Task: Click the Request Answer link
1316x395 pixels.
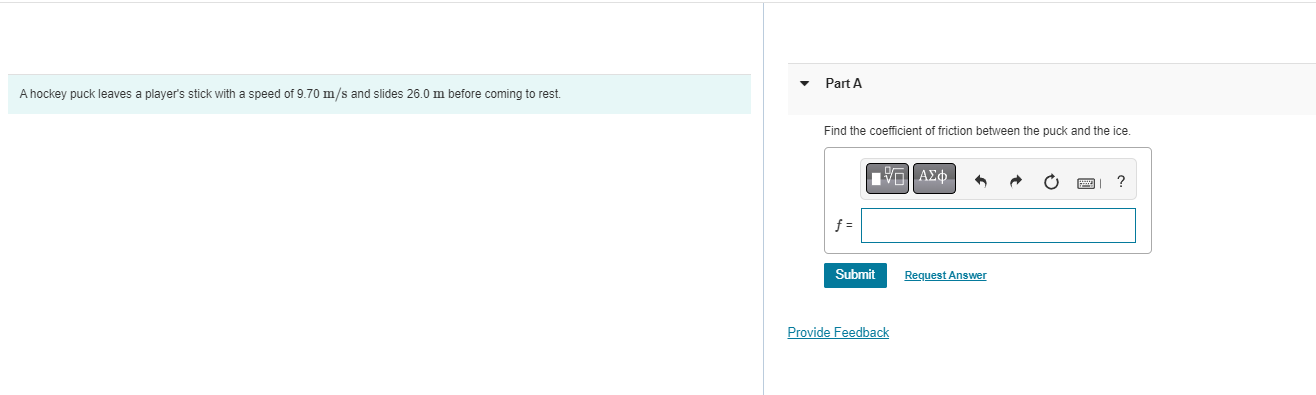Action: pos(945,276)
